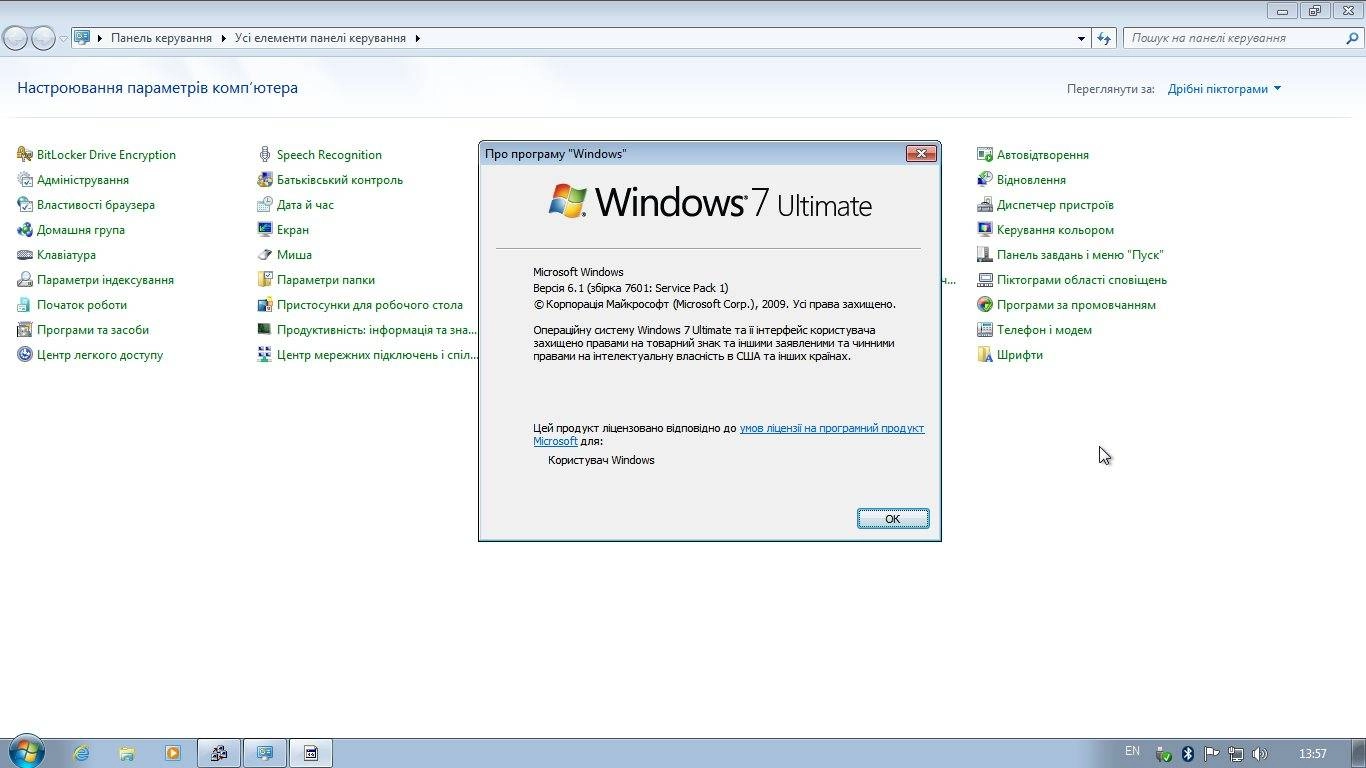Open the Дрібні піктограми view dropdown
1366x768 pixels.
(1224, 89)
